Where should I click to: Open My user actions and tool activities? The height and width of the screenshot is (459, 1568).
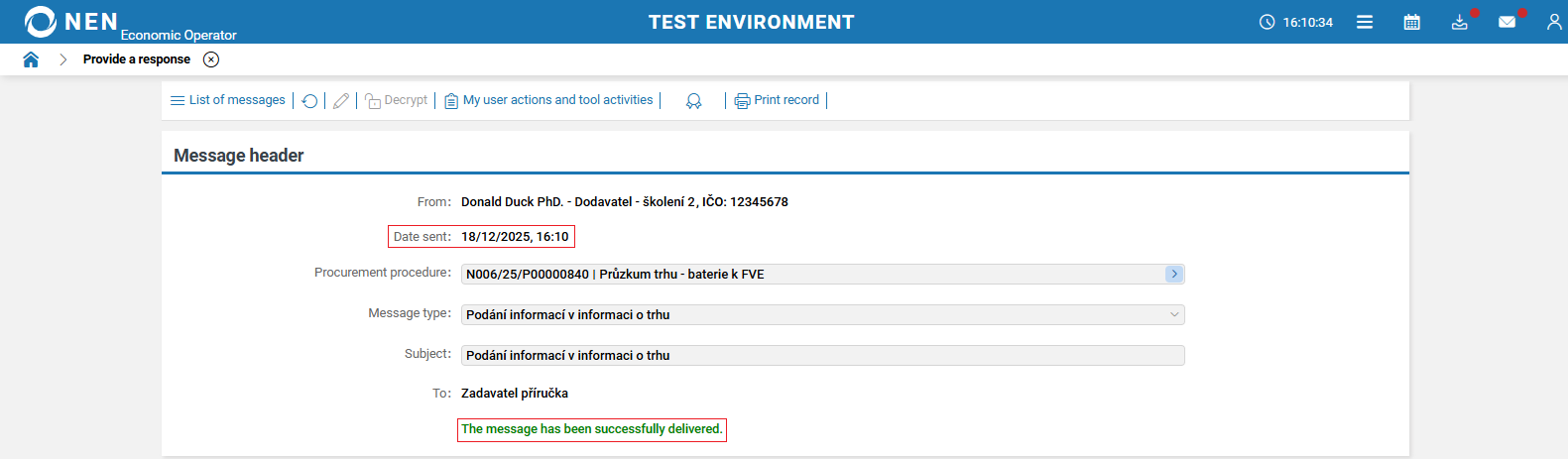(548, 100)
